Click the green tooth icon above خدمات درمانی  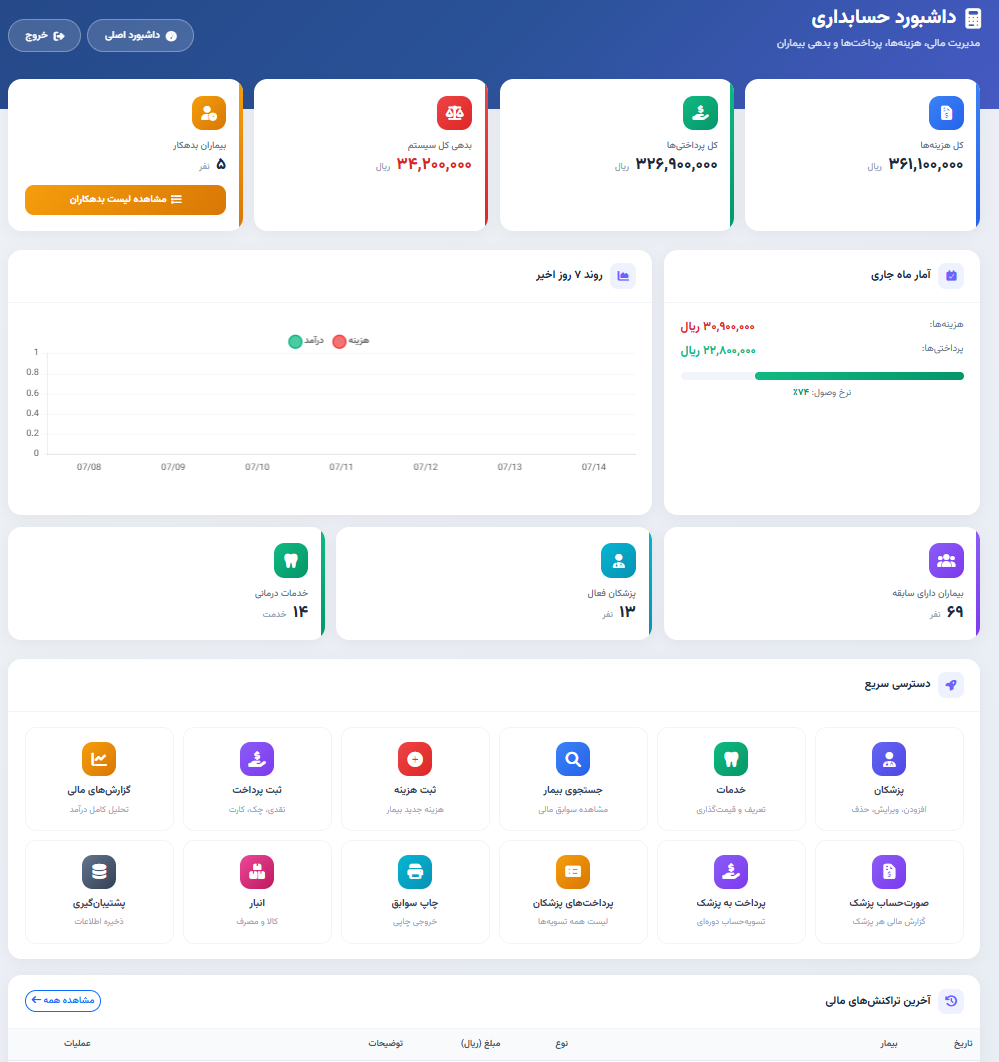291,561
